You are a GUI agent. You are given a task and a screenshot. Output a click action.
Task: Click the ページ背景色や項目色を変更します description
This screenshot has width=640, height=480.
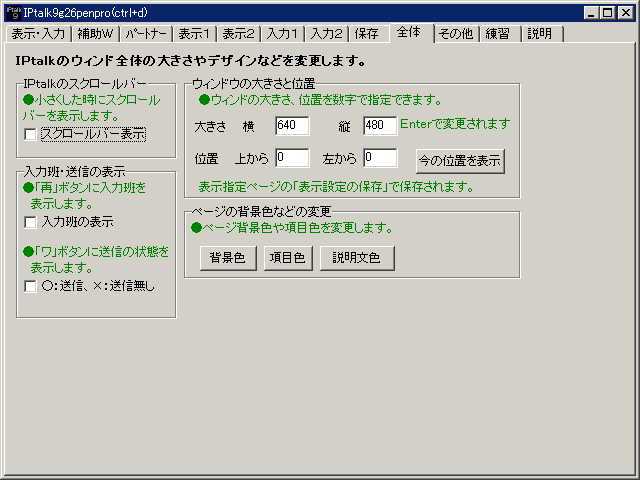coord(292,228)
